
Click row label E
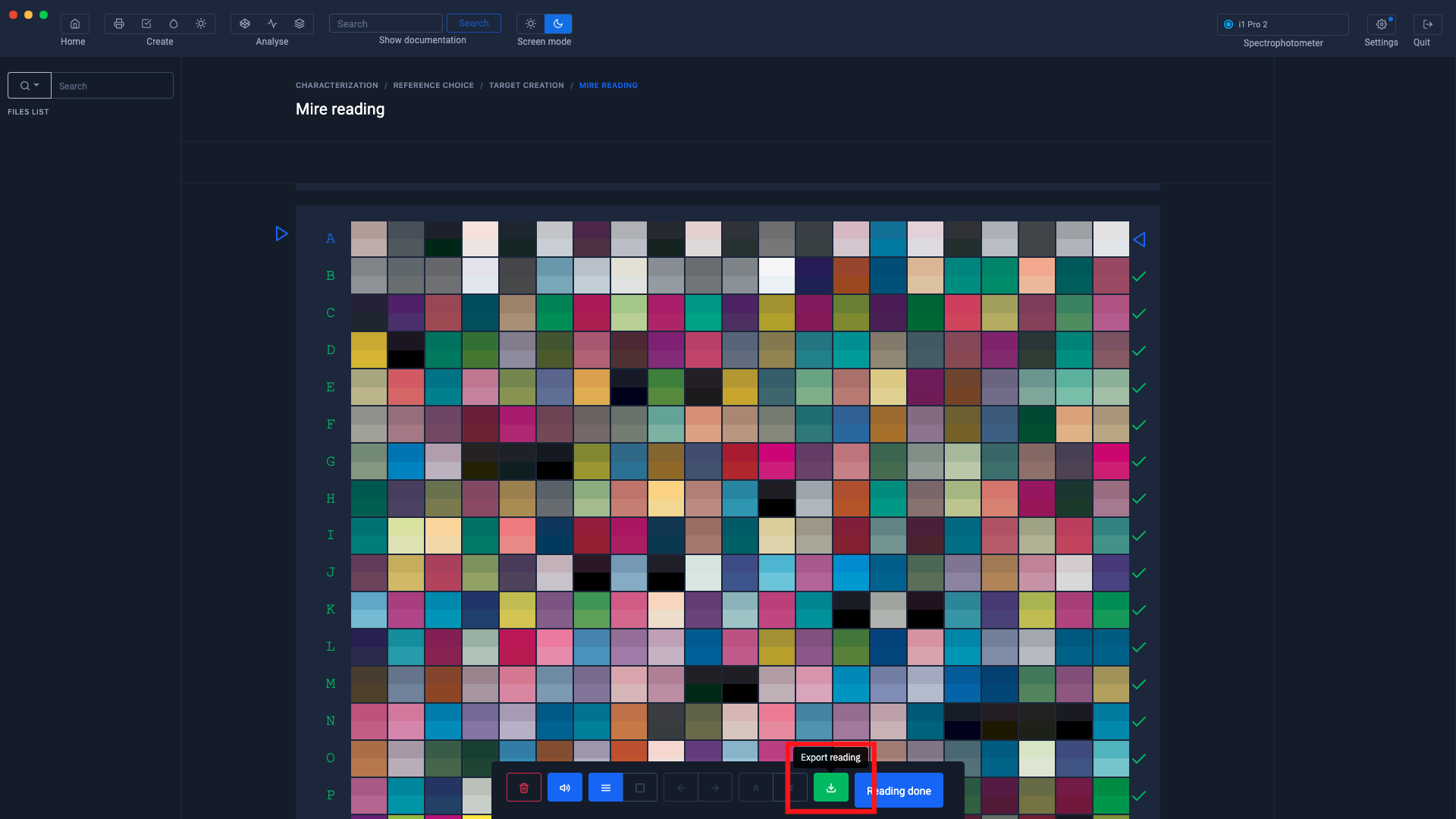[331, 388]
